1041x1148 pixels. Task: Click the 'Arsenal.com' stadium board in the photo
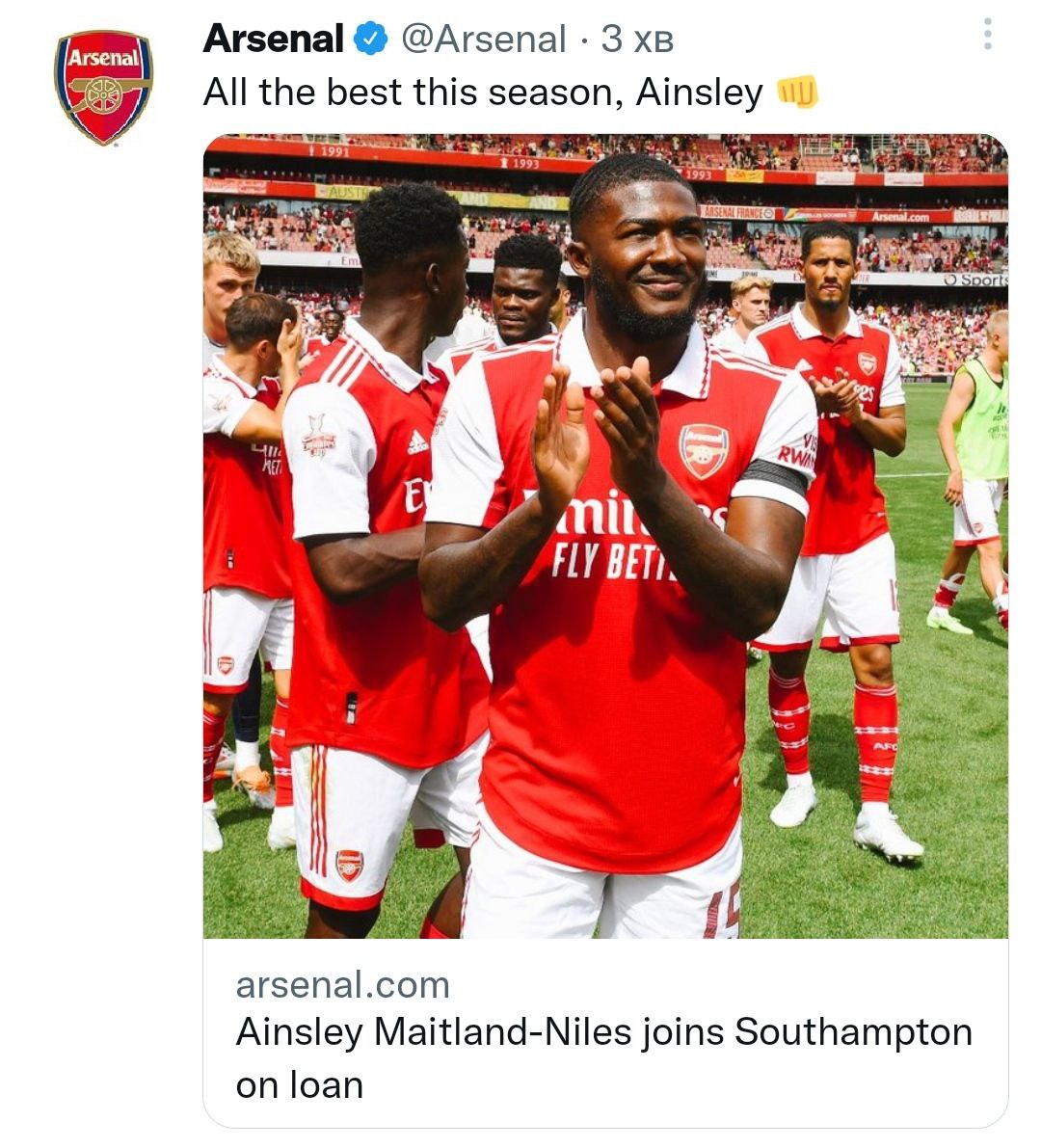pos(899,217)
